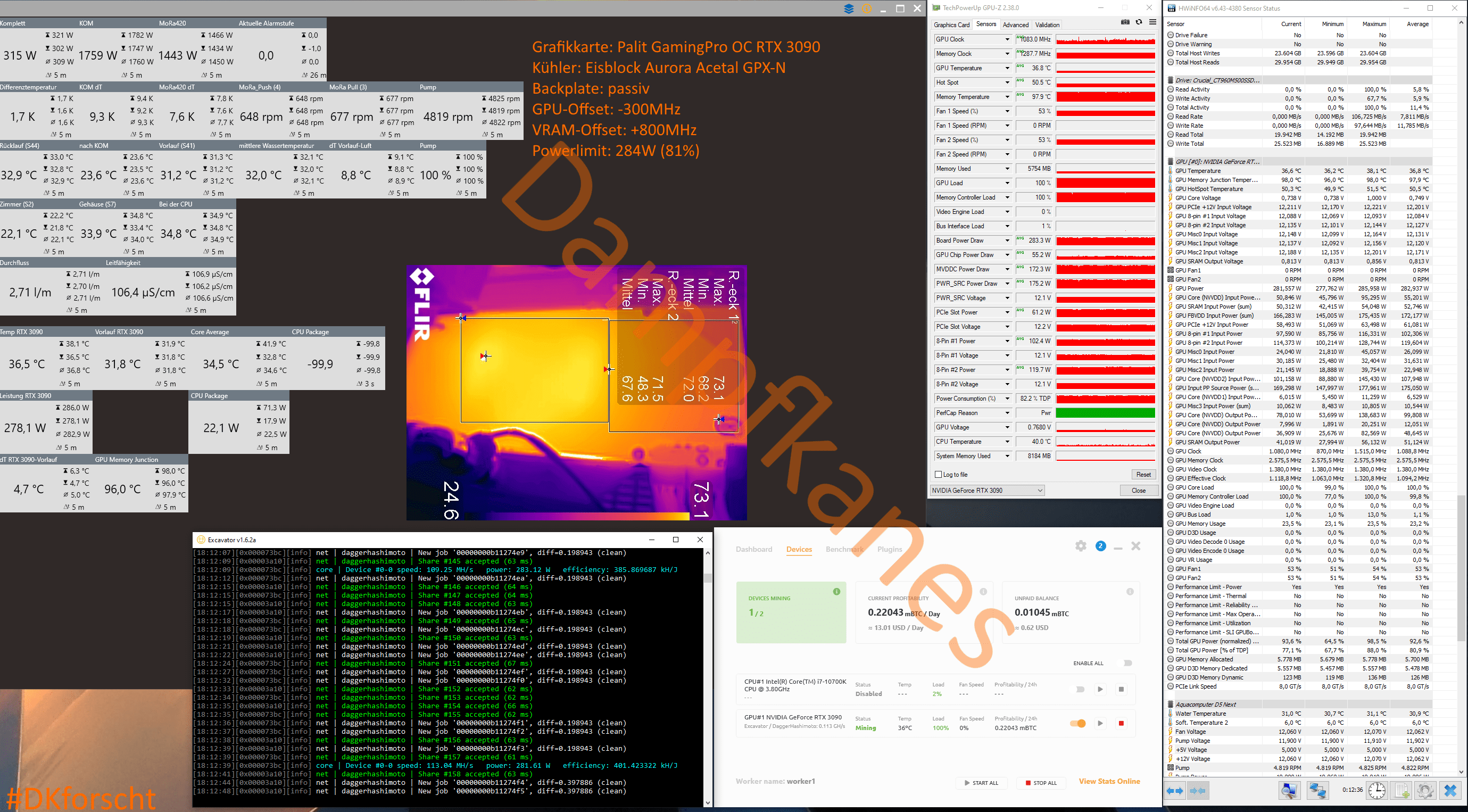The image size is (1468, 812).
Task: Click NiceHash START ALL button
Action: point(981,783)
